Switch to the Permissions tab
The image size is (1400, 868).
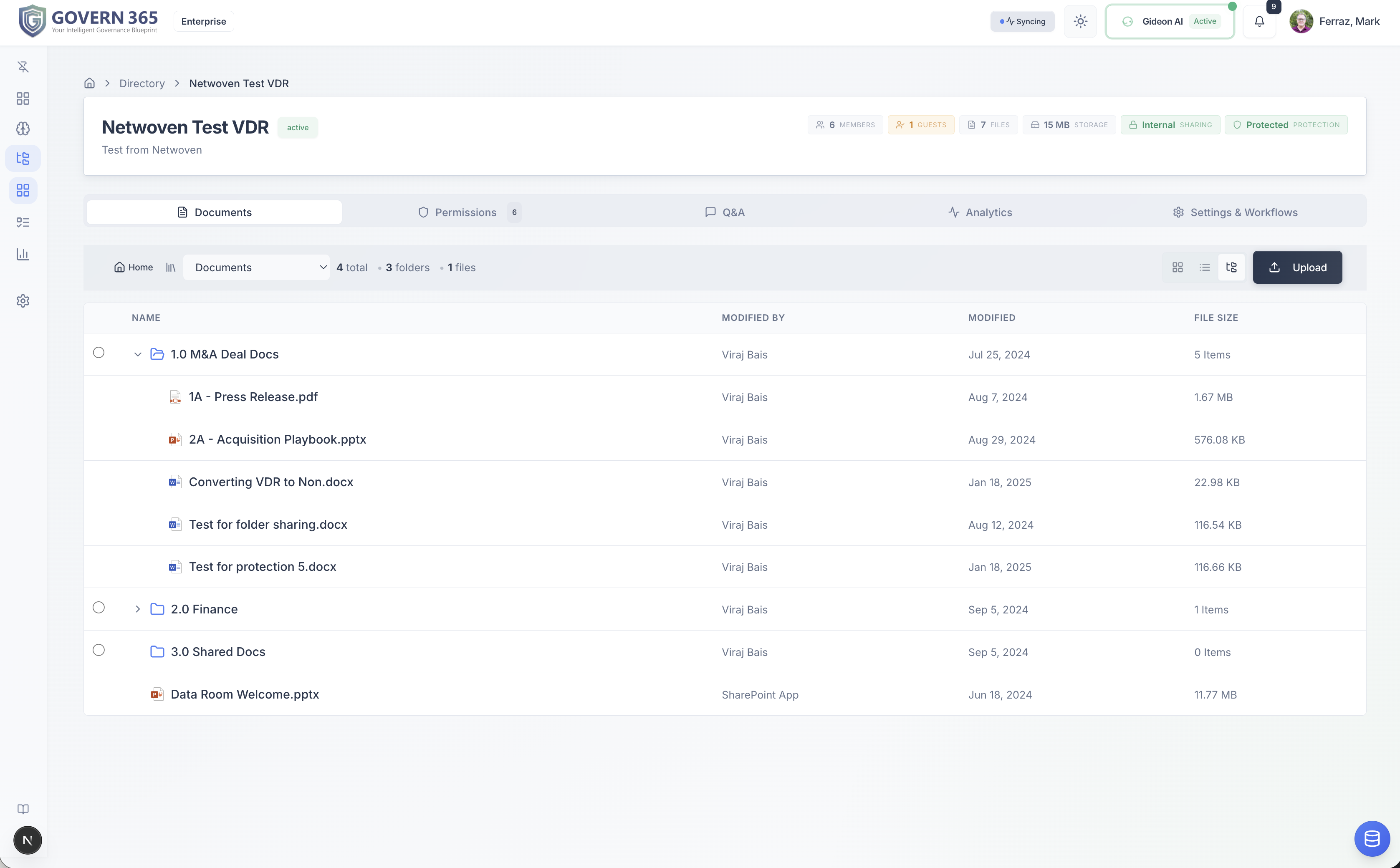[465, 212]
